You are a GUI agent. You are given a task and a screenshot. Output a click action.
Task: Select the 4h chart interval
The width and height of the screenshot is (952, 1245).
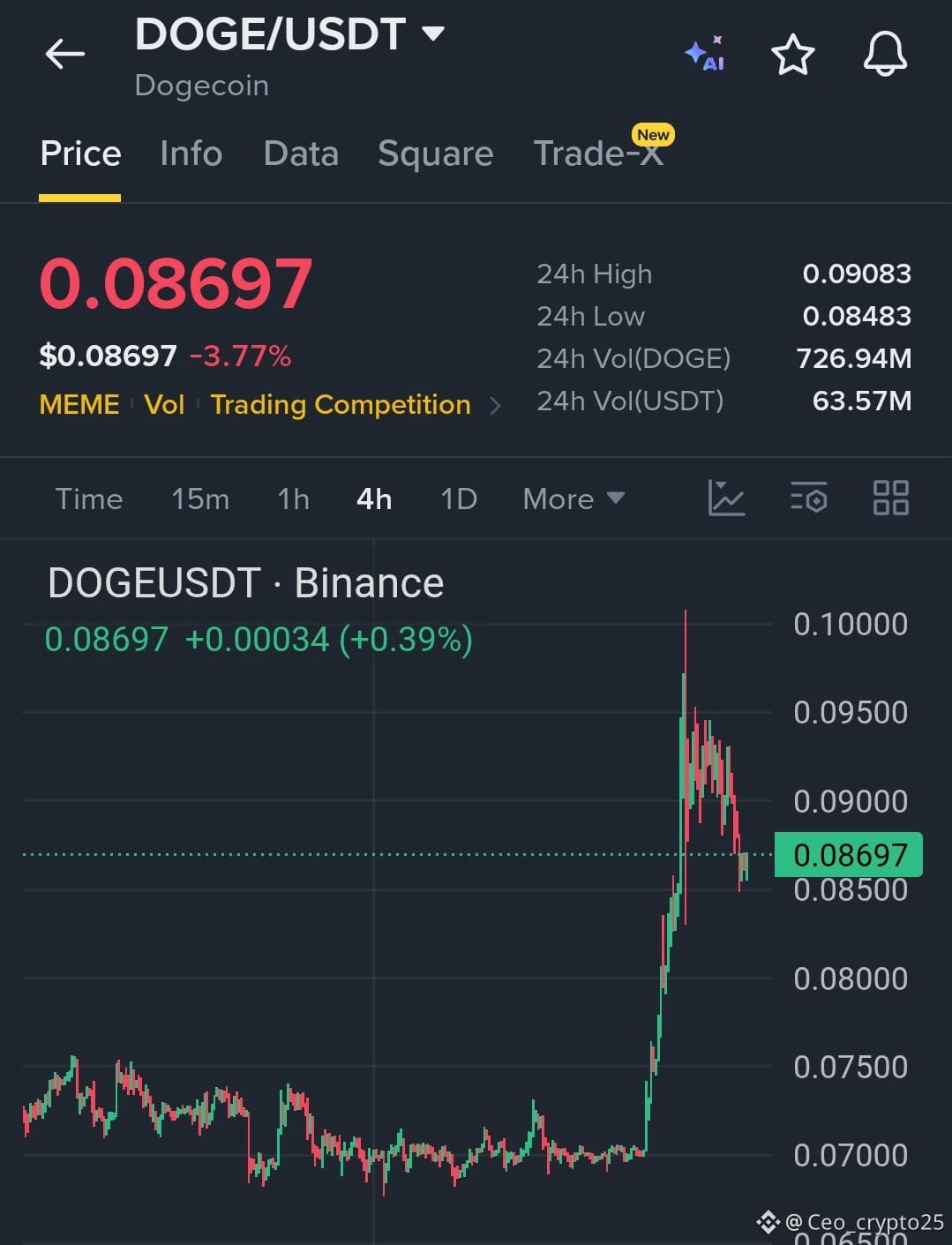pos(374,499)
